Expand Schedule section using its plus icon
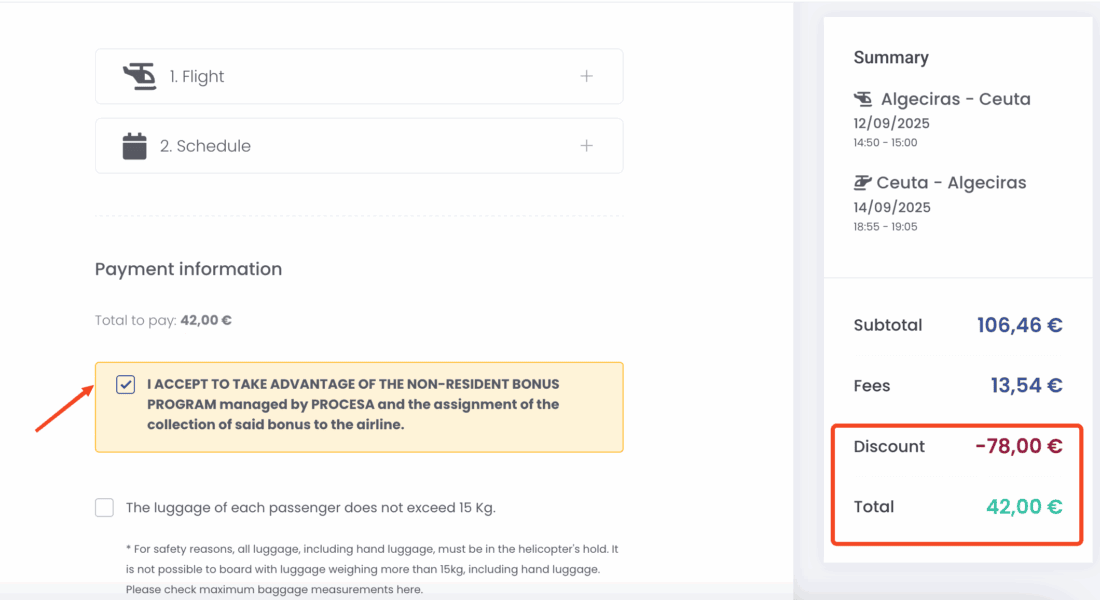Screen dimensions: 1100x600 587,146
